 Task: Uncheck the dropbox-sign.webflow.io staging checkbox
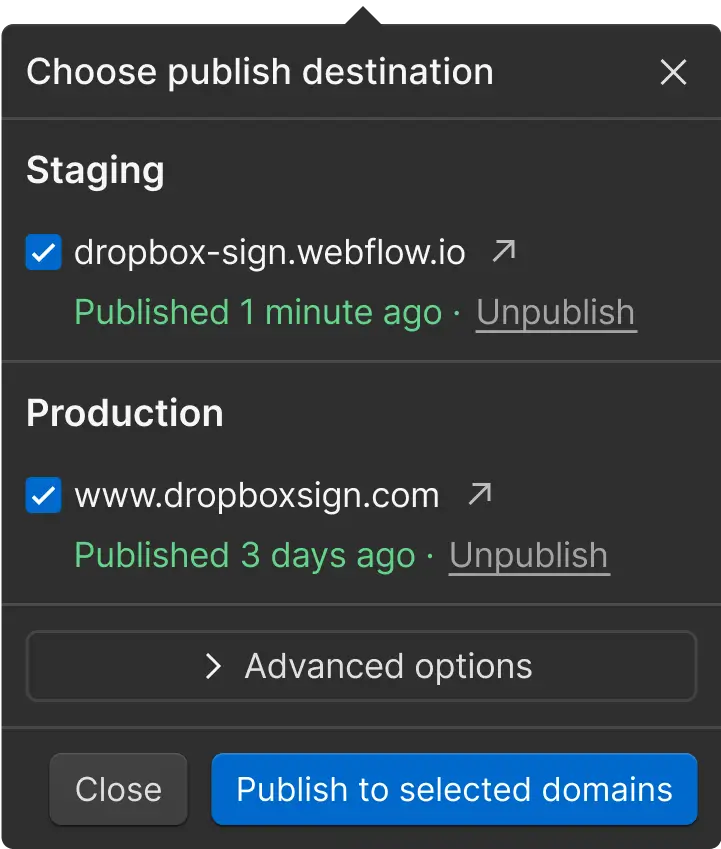[x=43, y=252]
